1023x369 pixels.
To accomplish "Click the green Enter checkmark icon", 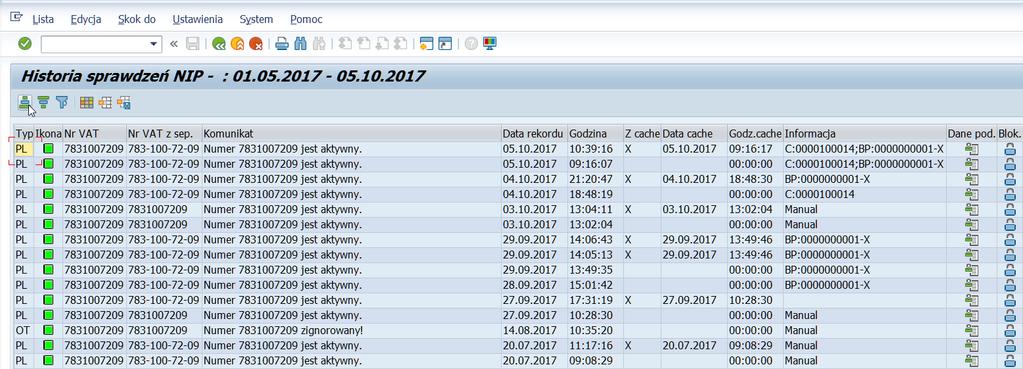I will tap(25, 44).
